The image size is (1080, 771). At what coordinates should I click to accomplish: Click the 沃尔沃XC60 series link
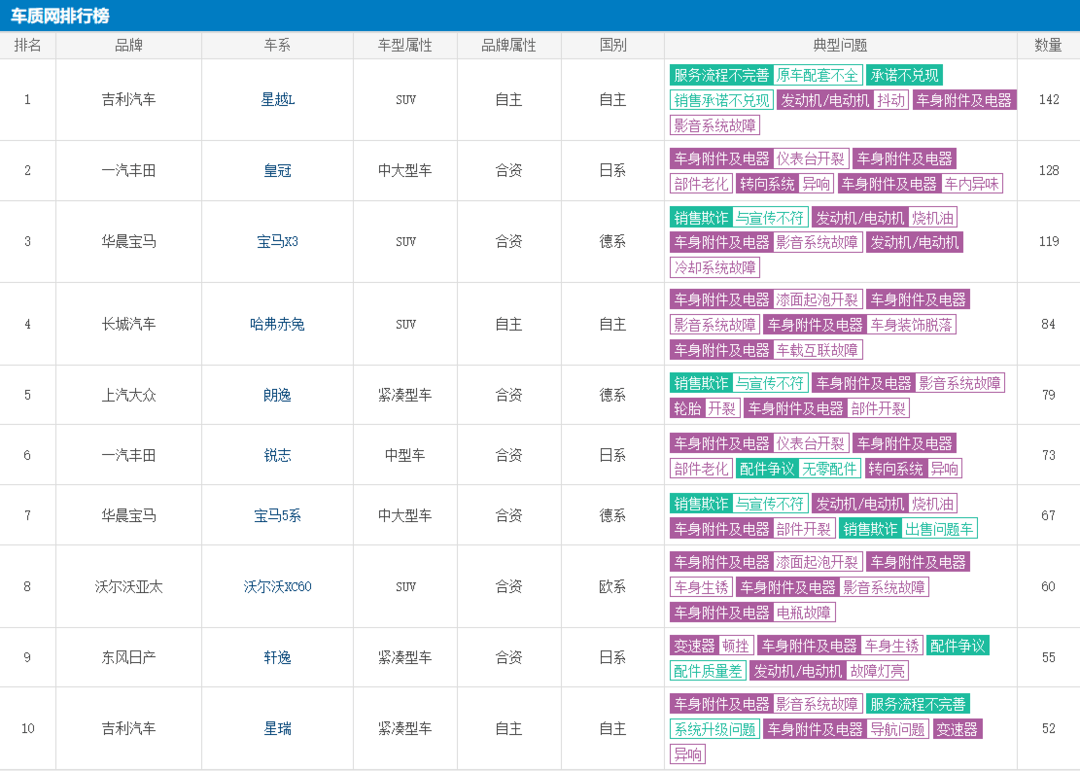click(278, 586)
